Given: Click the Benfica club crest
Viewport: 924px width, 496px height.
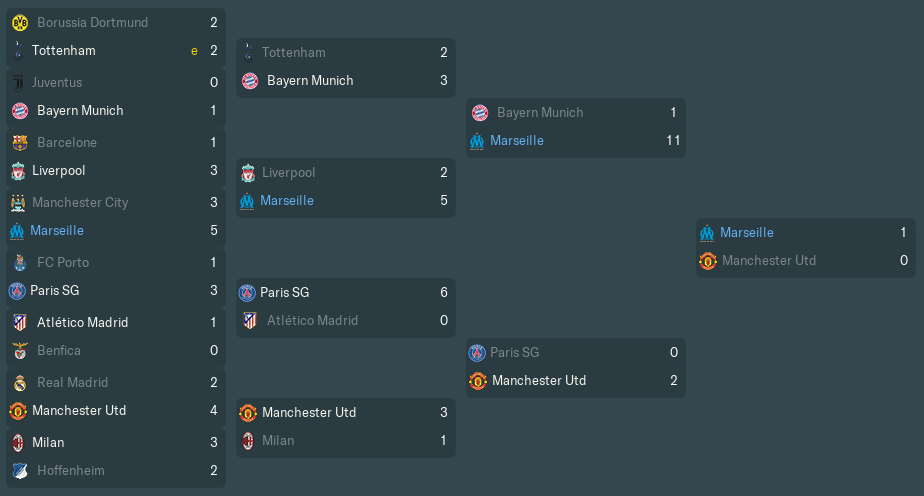Looking at the screenshot, I should [20, 350].
